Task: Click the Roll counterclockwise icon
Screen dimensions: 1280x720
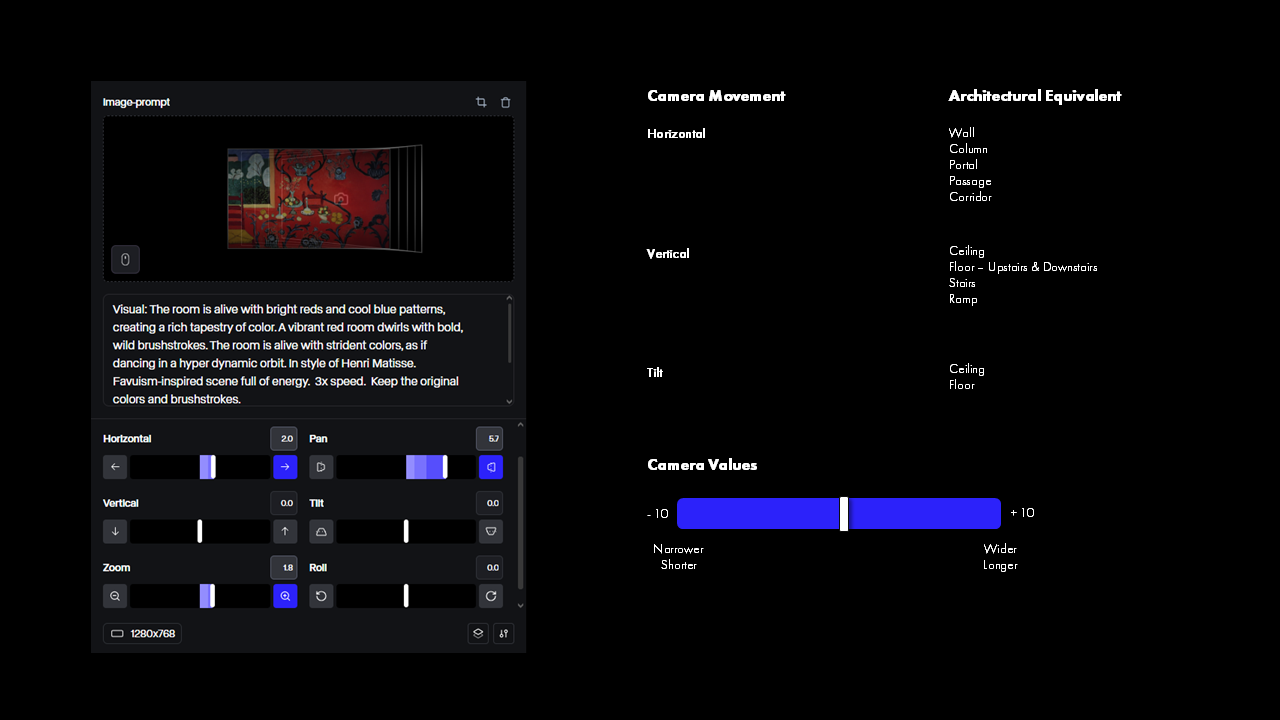Action: click(321, 596)
